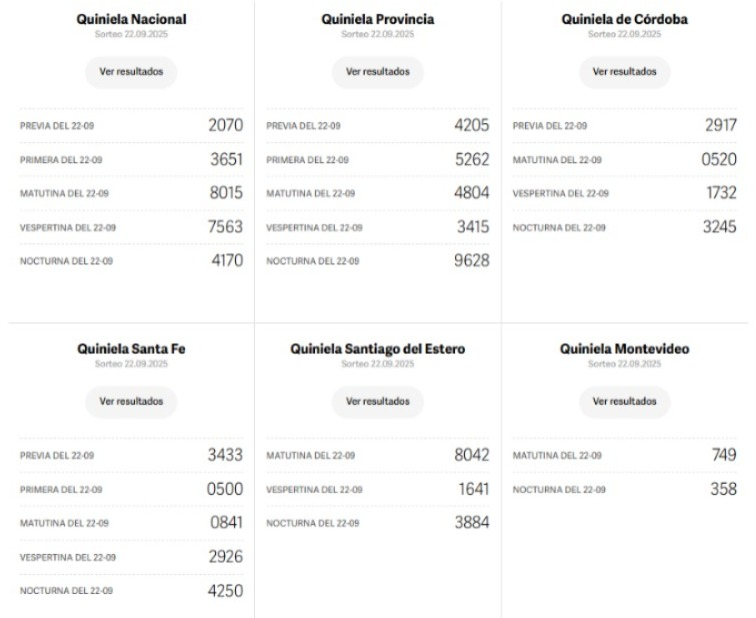Click Córdoba Matutina number 0520
Image resolution: width=756 pixels, height=618 pixels.
tap(718, 160)
